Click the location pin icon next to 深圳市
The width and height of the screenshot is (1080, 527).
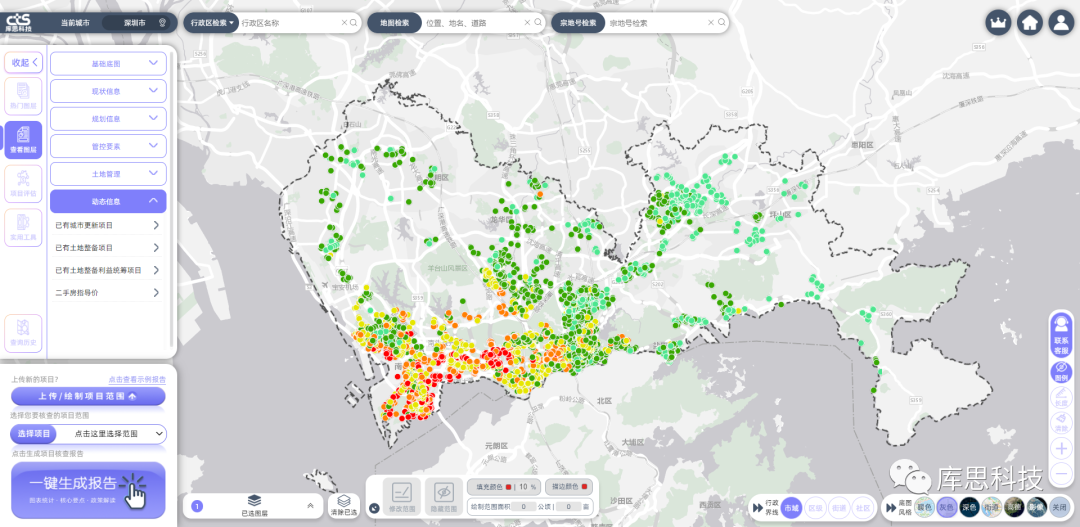(x=163, y=23)
